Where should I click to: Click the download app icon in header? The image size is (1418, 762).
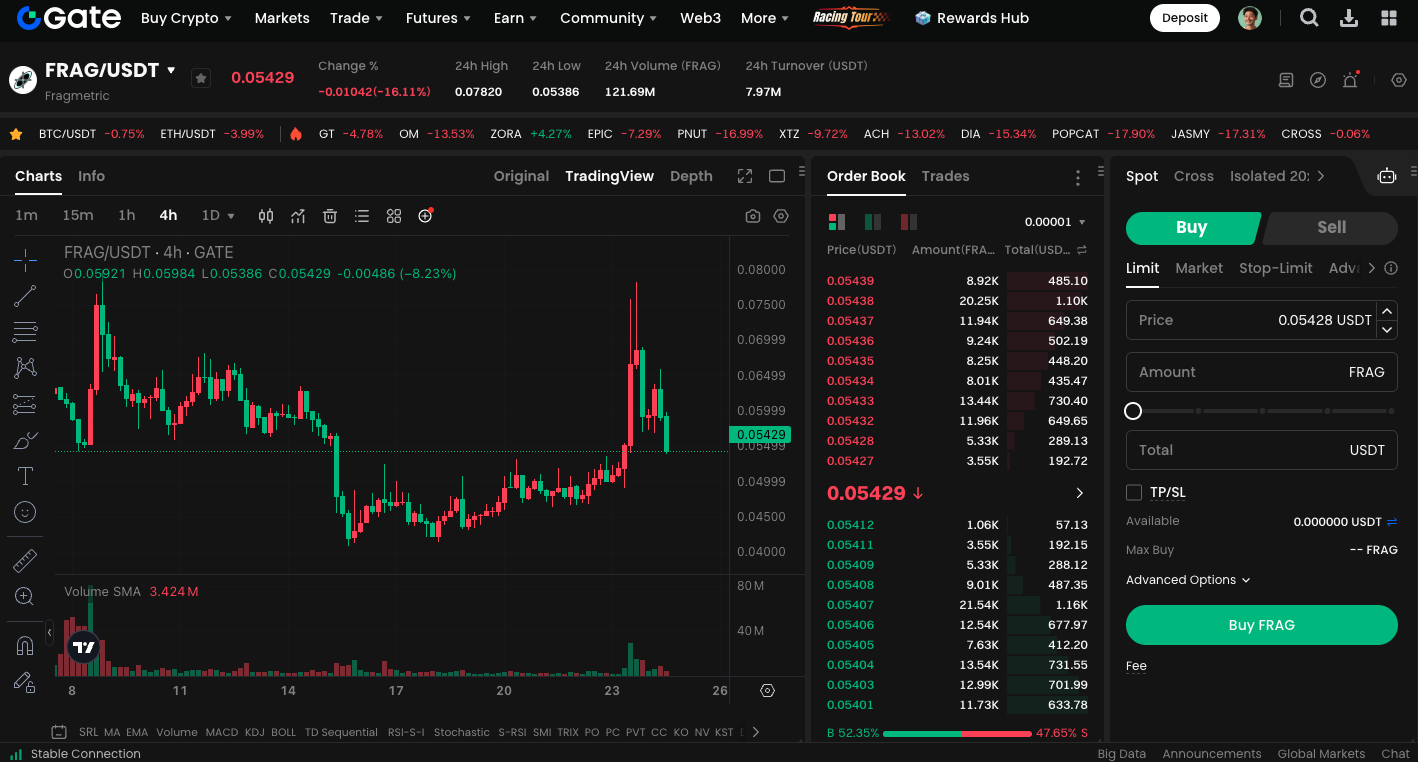pos(1348,18)
